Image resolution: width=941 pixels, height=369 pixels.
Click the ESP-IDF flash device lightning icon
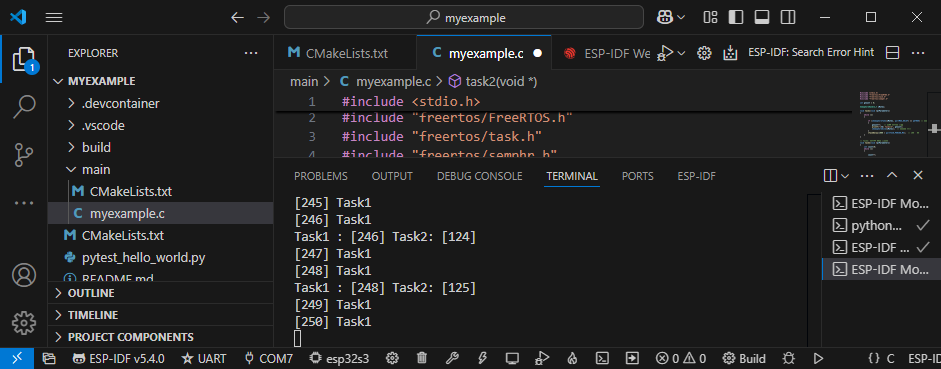point(481,359)
